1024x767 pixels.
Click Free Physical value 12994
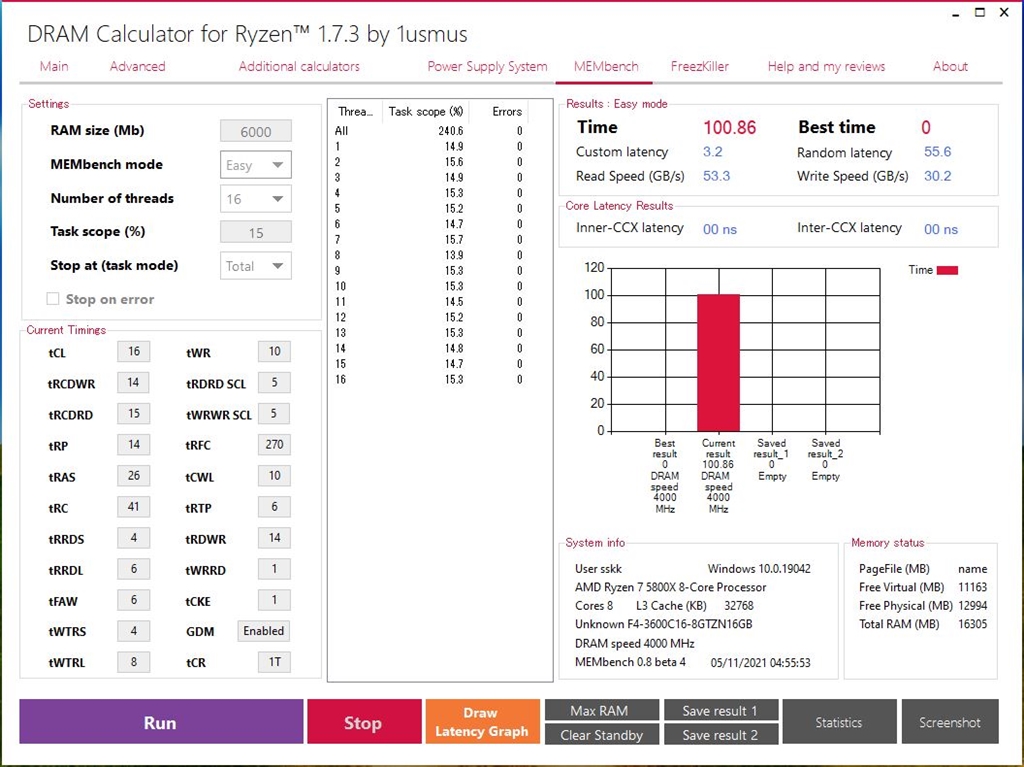[972, 606]
